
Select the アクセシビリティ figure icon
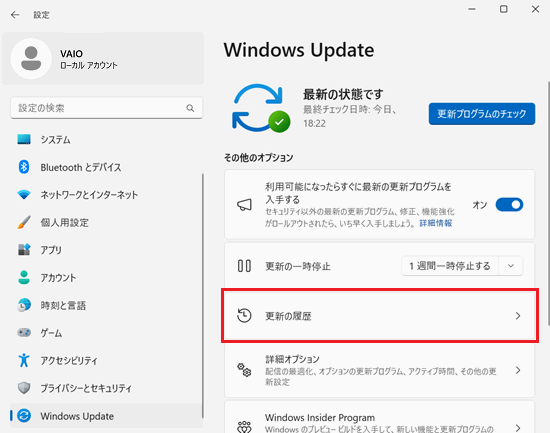click(24, 360)
